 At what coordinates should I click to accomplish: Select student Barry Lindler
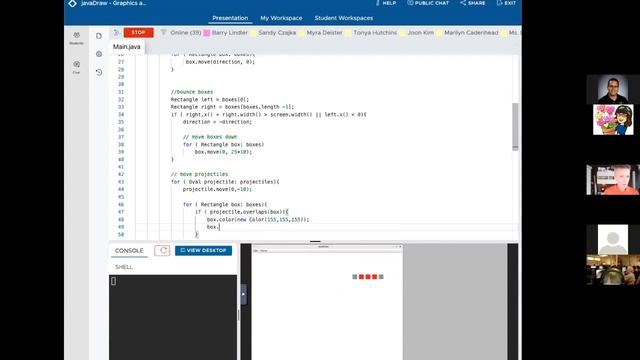[x=230, y=33]
